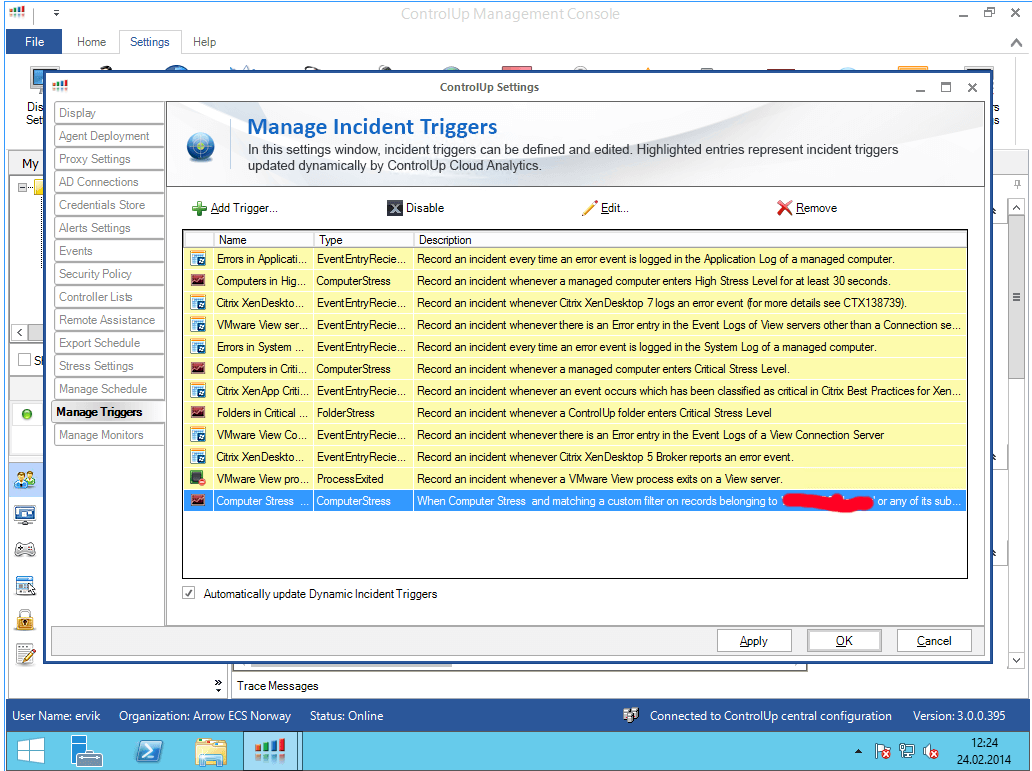
Task: Click the scroll-left arrow in the console's left pane
Action: click(x=20, y=332)
